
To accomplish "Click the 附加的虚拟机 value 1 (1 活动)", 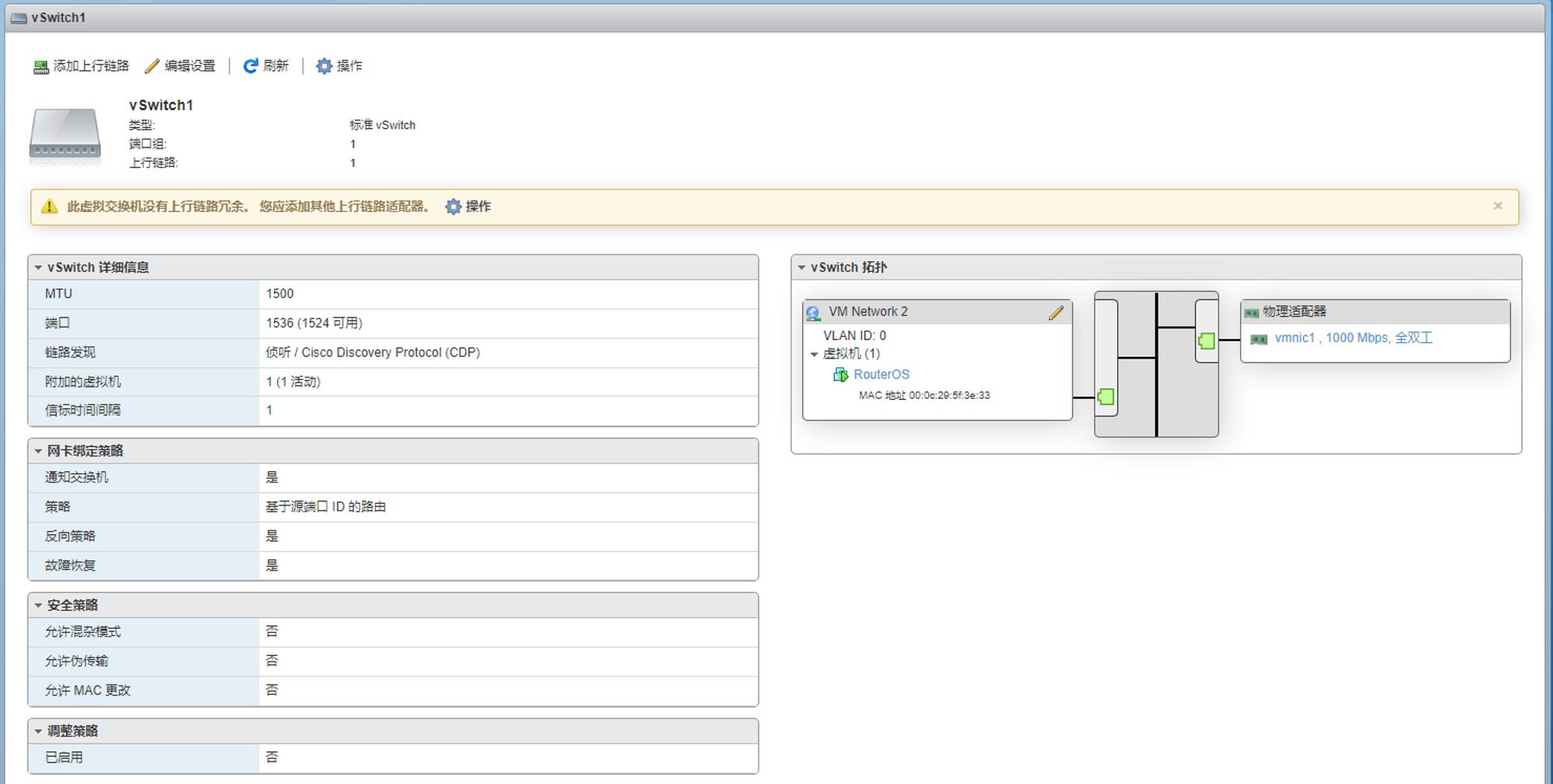I will click(x=293, y=382).
